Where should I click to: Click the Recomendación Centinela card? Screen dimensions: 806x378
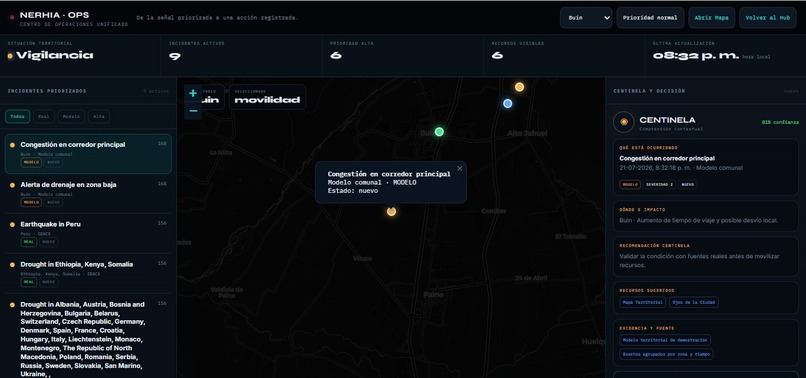point(706,257)
